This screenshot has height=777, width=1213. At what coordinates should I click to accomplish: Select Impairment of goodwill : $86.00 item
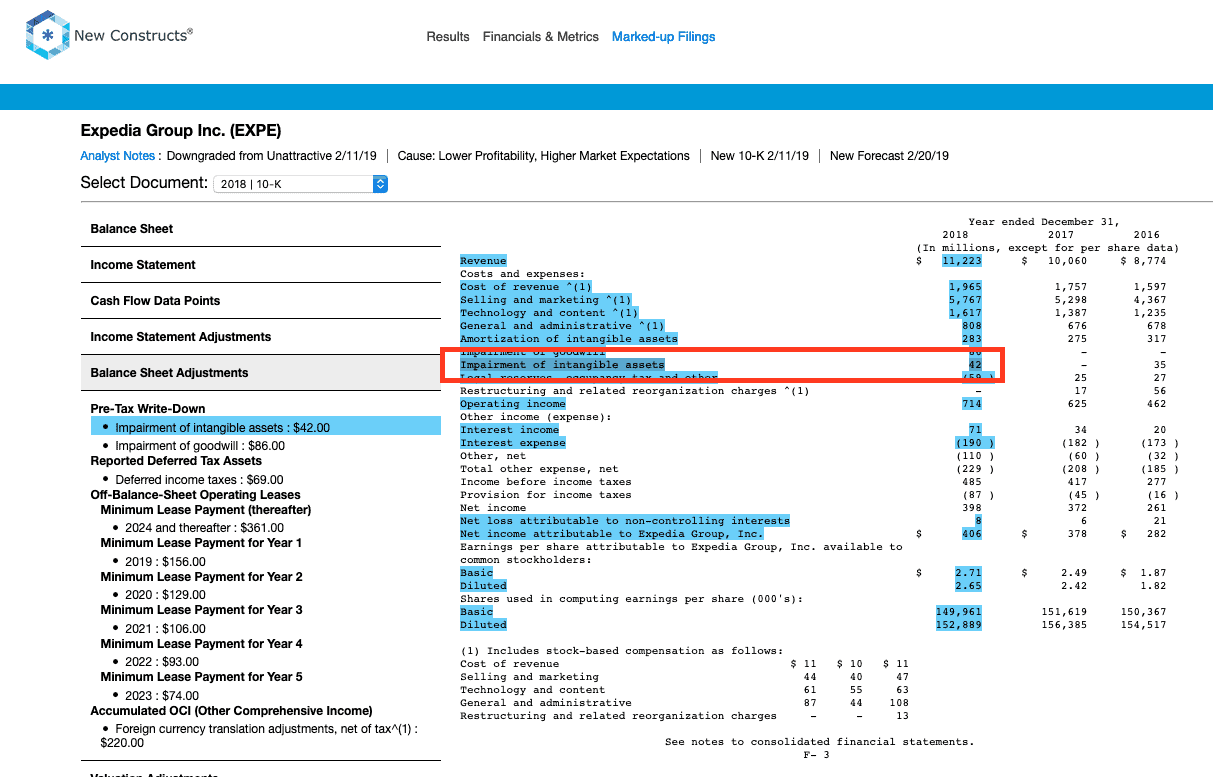point(200,446)
